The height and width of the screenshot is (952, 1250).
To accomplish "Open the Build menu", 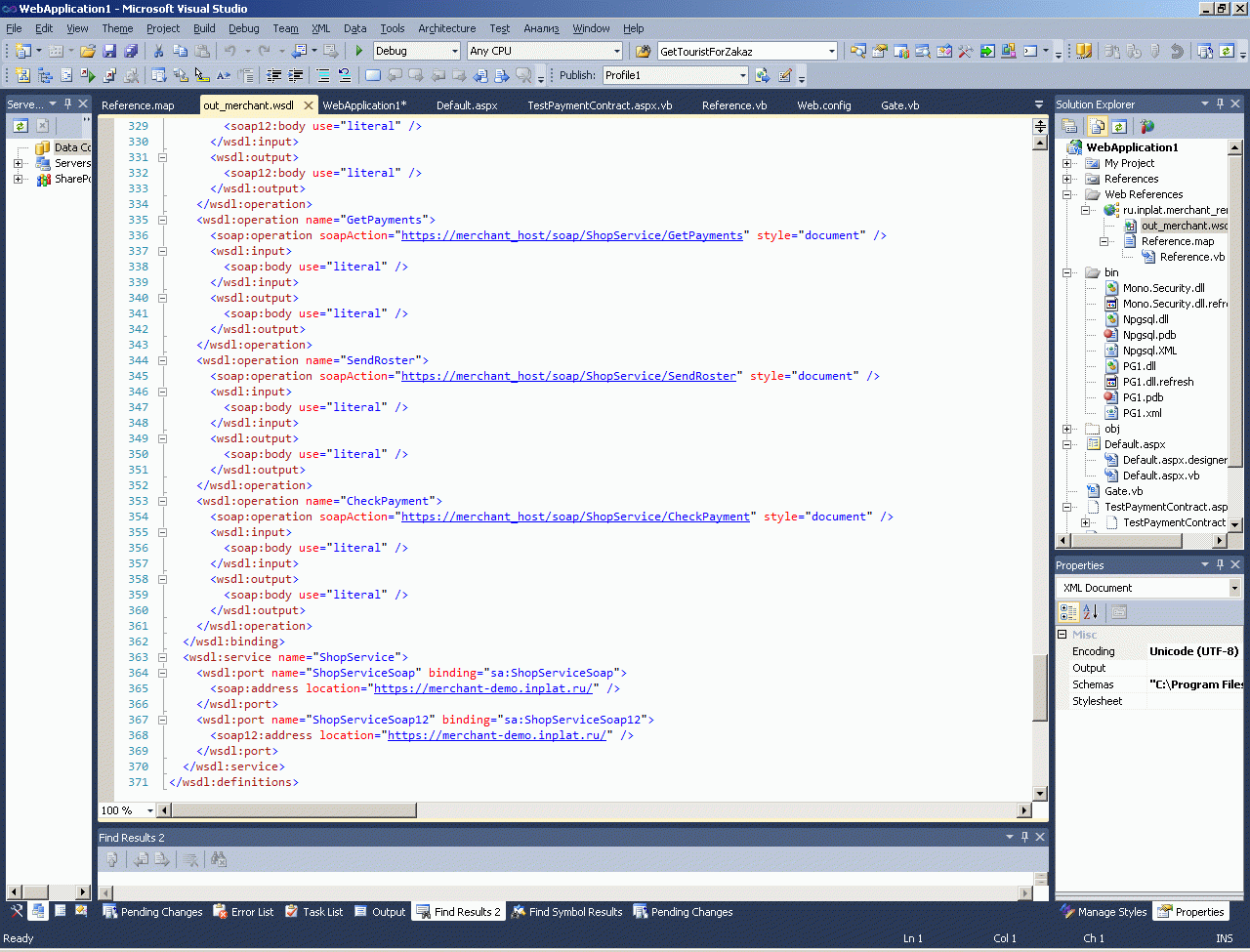I will 204,28.
